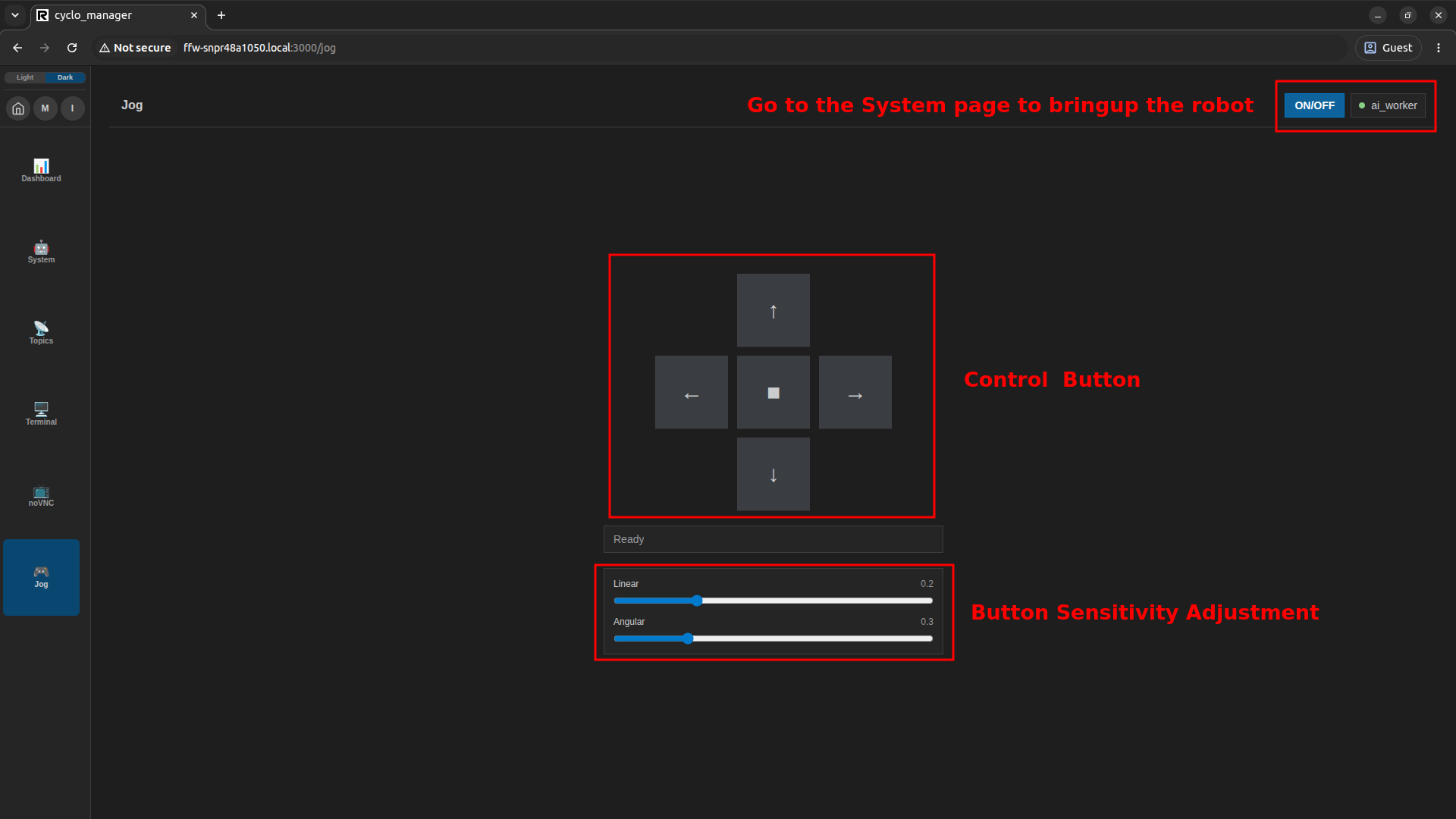1456x819 pixels.
Task: Open the Terminal sidebar page
Action: tap(41, 414)
